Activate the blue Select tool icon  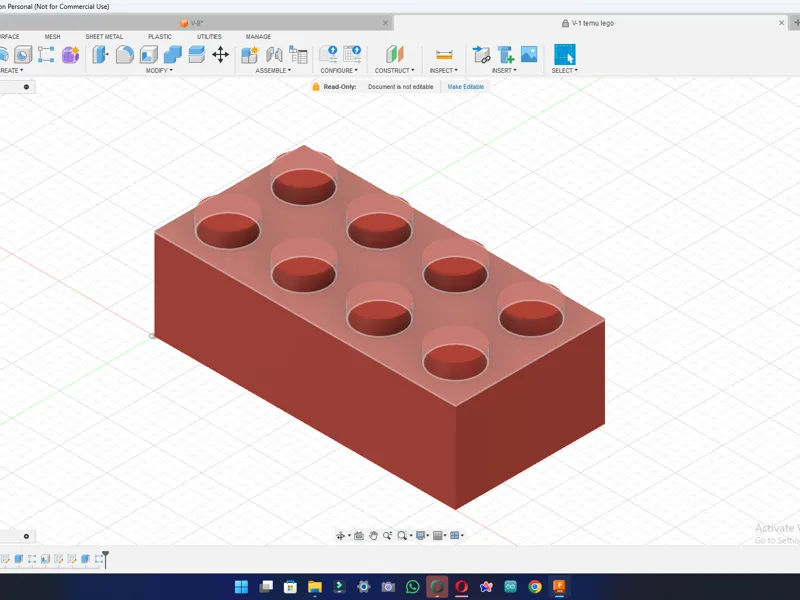coord(565,55)
